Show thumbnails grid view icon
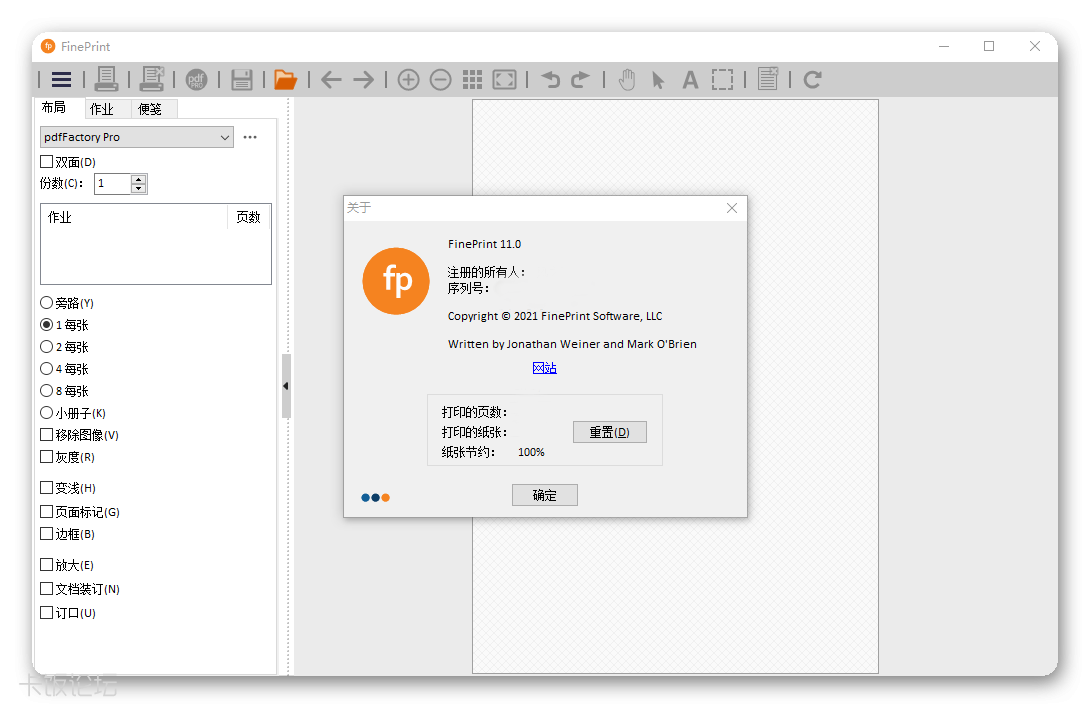Viewport: 1090px width, 708px height. click(x=472, y=80)
